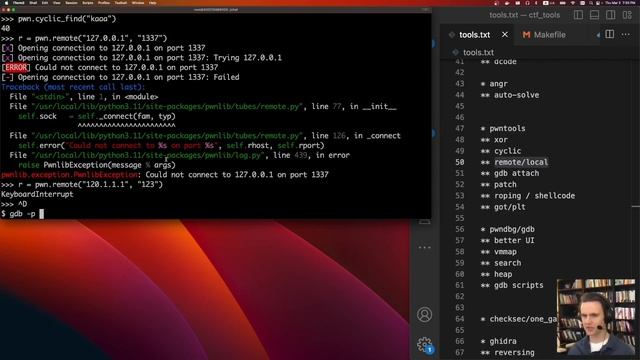
Task: Open the Help menu
Action: [153, 3]
